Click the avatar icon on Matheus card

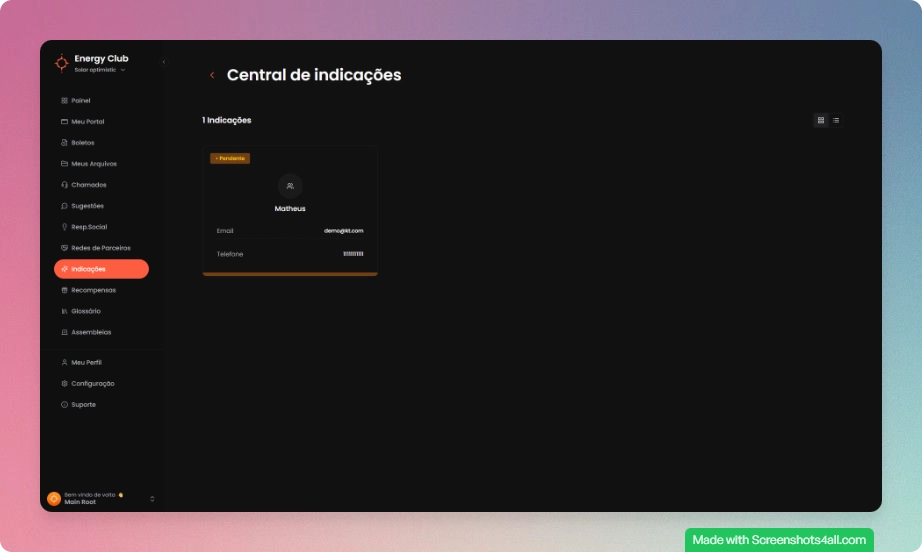(x=290, y=186)
